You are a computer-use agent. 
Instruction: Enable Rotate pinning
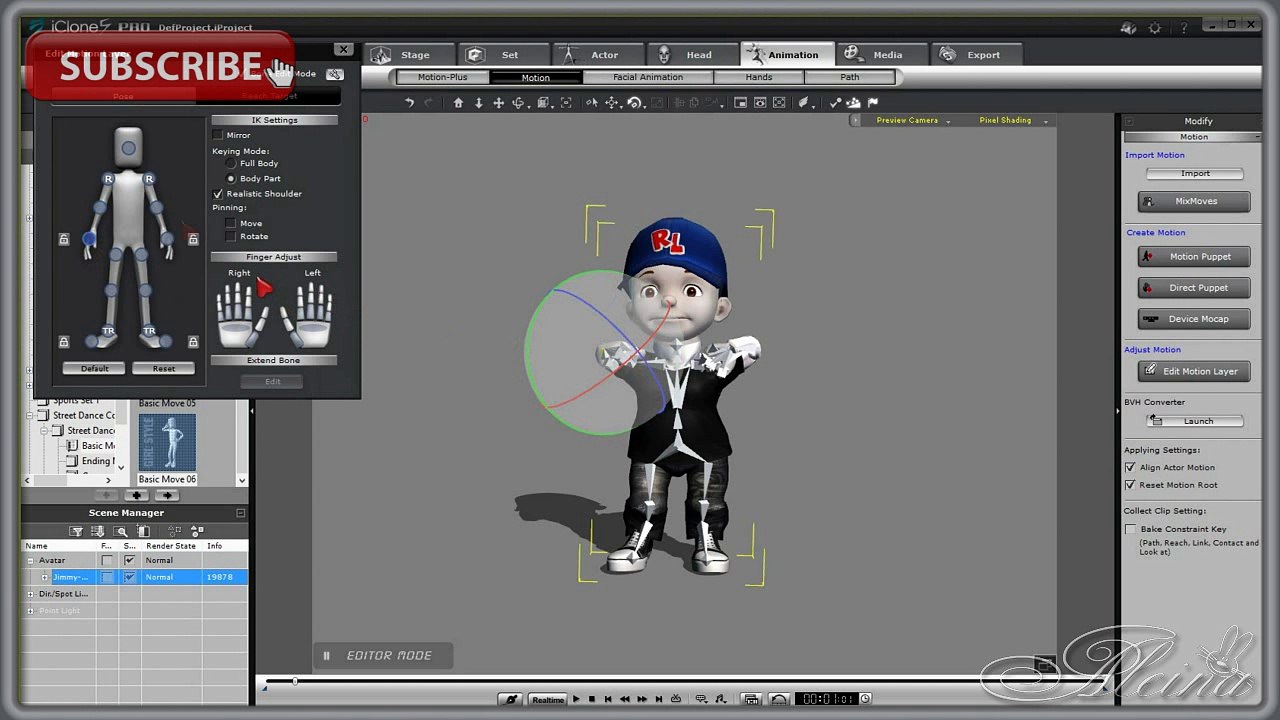tap(231, 236)
